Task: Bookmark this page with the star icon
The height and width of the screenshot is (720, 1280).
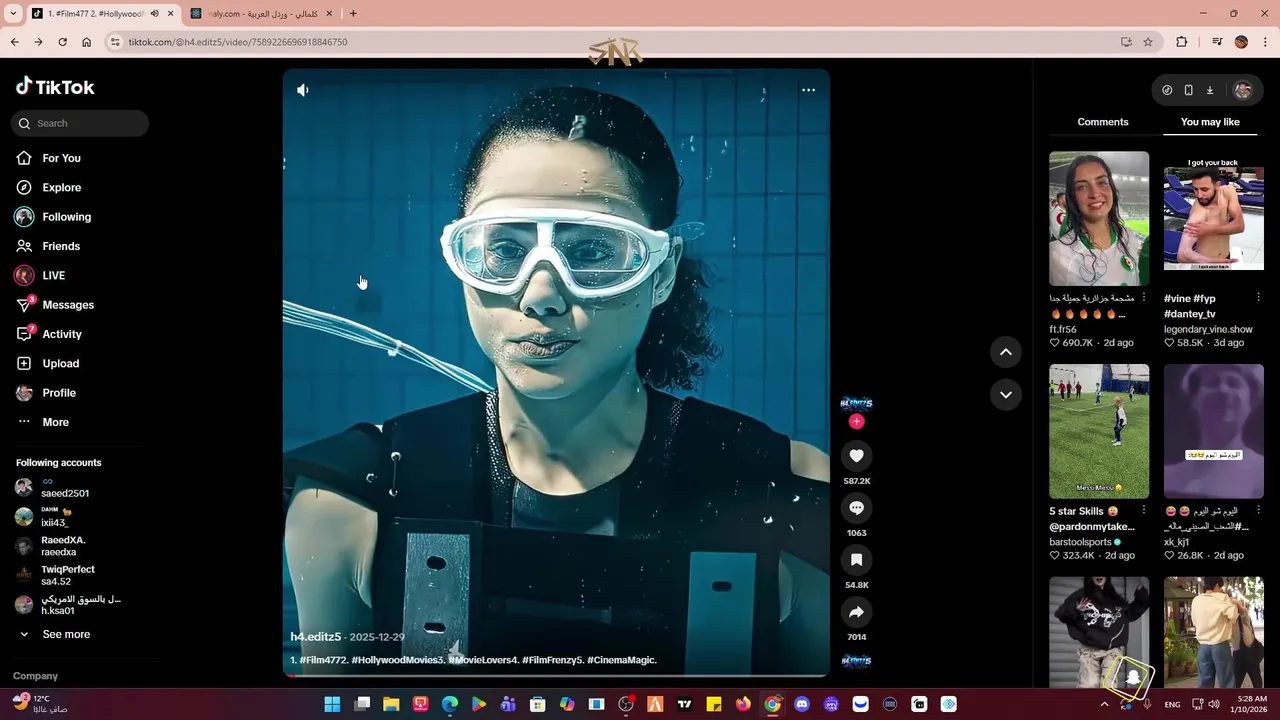Action: click(x=1148, y=42)
